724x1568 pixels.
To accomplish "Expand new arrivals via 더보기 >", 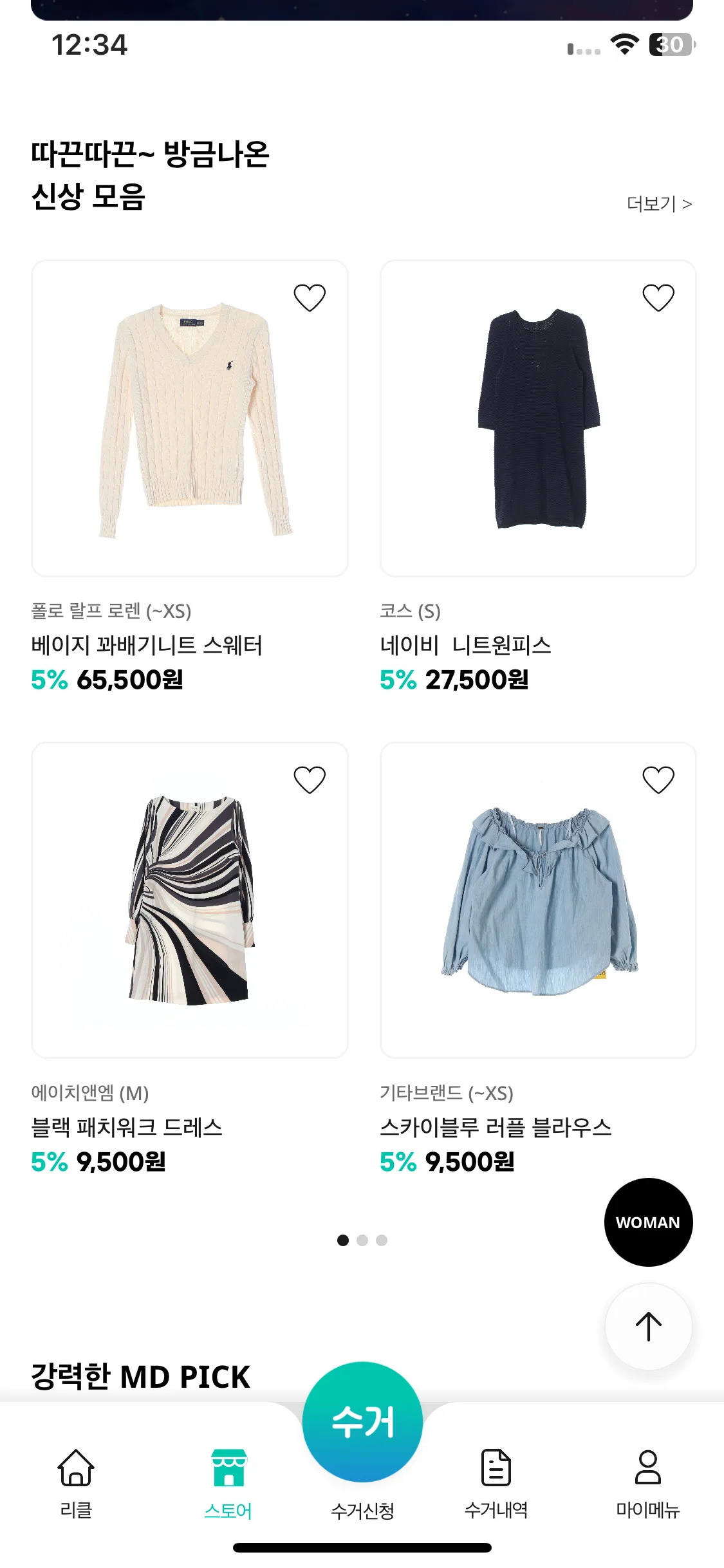I will pyautogui.click(x=660, y=204).
